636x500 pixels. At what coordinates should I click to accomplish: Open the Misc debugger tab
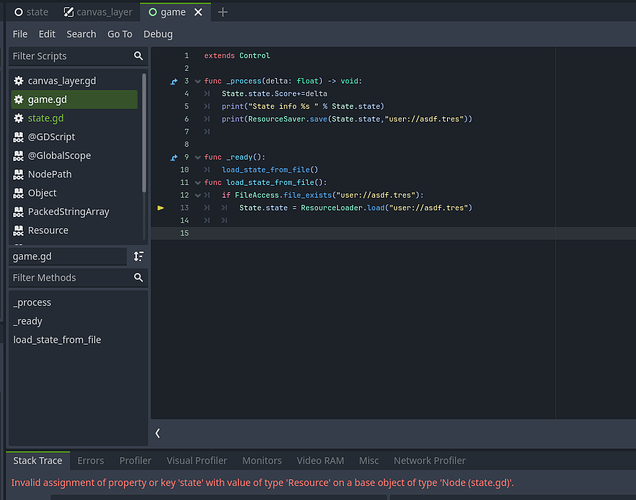369,461
